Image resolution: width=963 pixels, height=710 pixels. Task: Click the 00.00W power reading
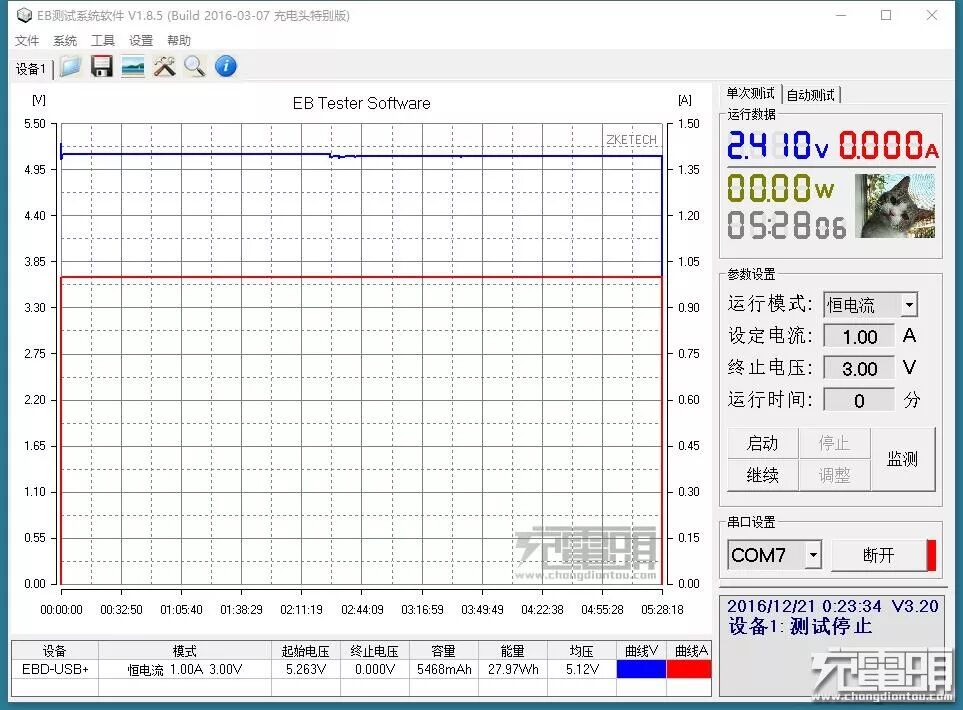click(781, 188)
